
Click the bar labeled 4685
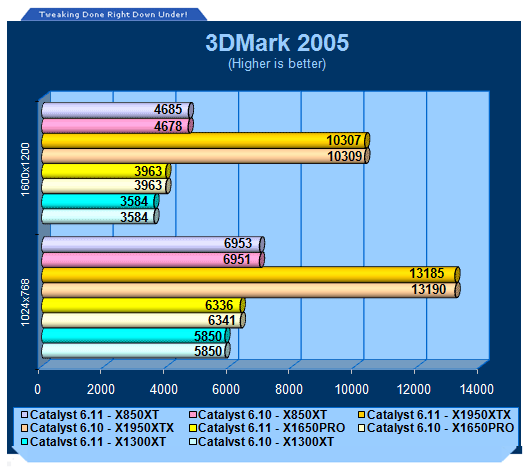coord(118,110)
